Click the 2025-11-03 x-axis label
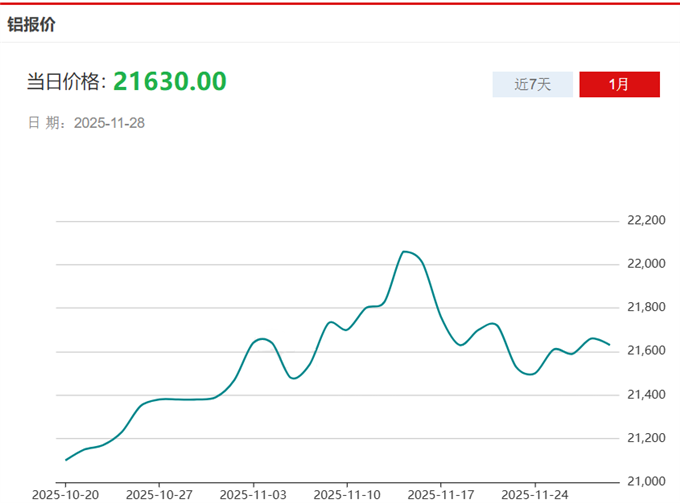 pos(252,494)
